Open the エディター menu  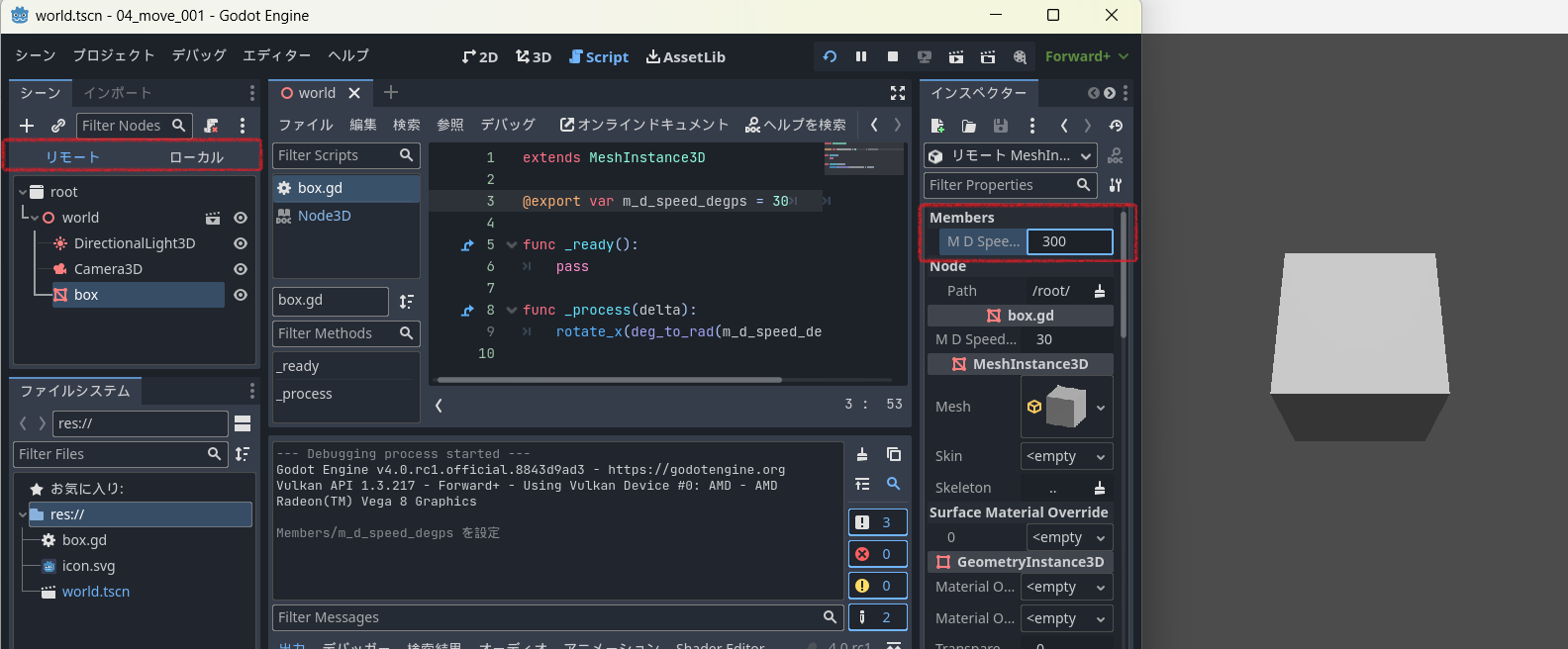[x=277, y=55]
